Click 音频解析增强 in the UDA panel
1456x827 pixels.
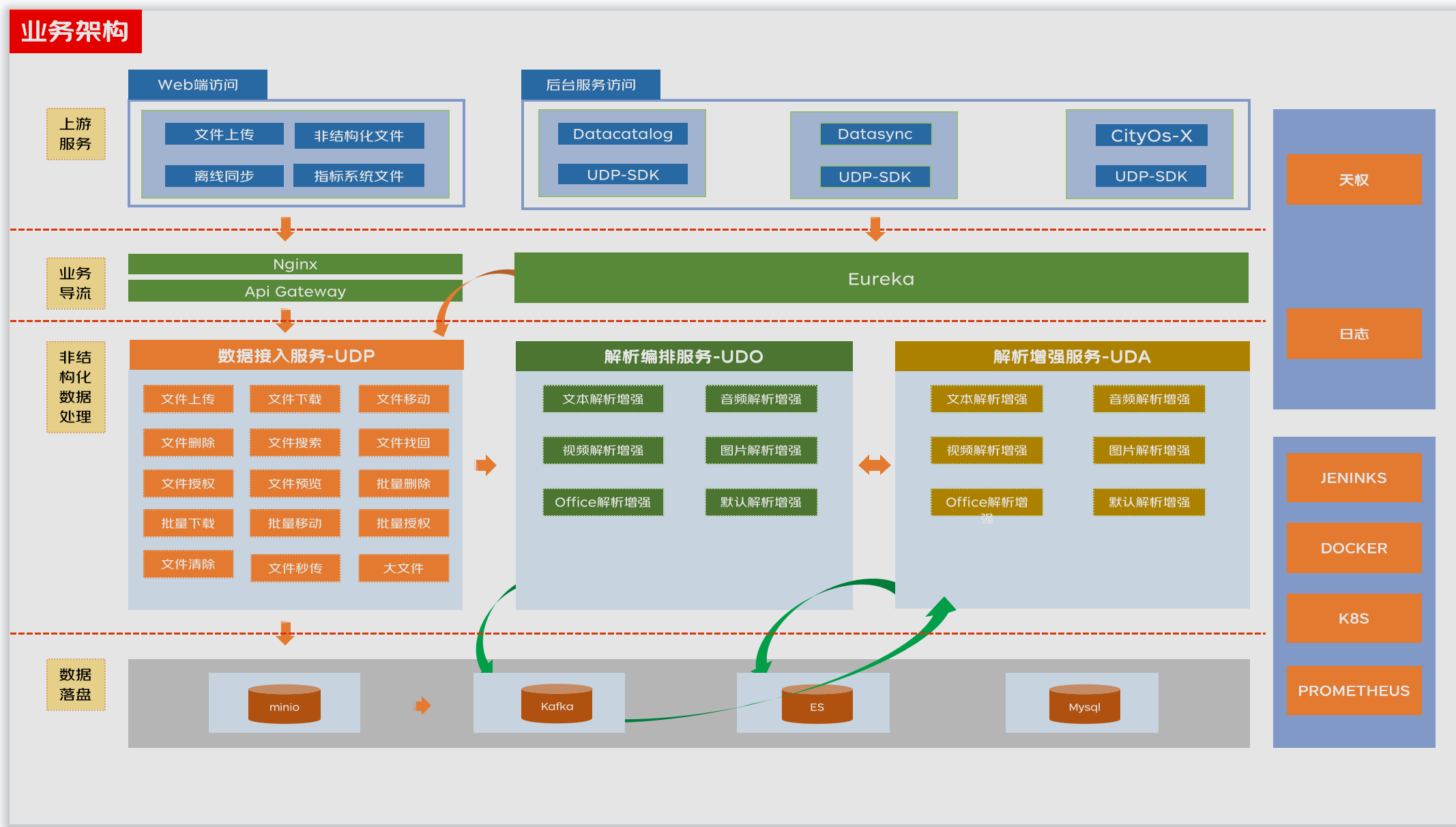[x=1149, y=399]
